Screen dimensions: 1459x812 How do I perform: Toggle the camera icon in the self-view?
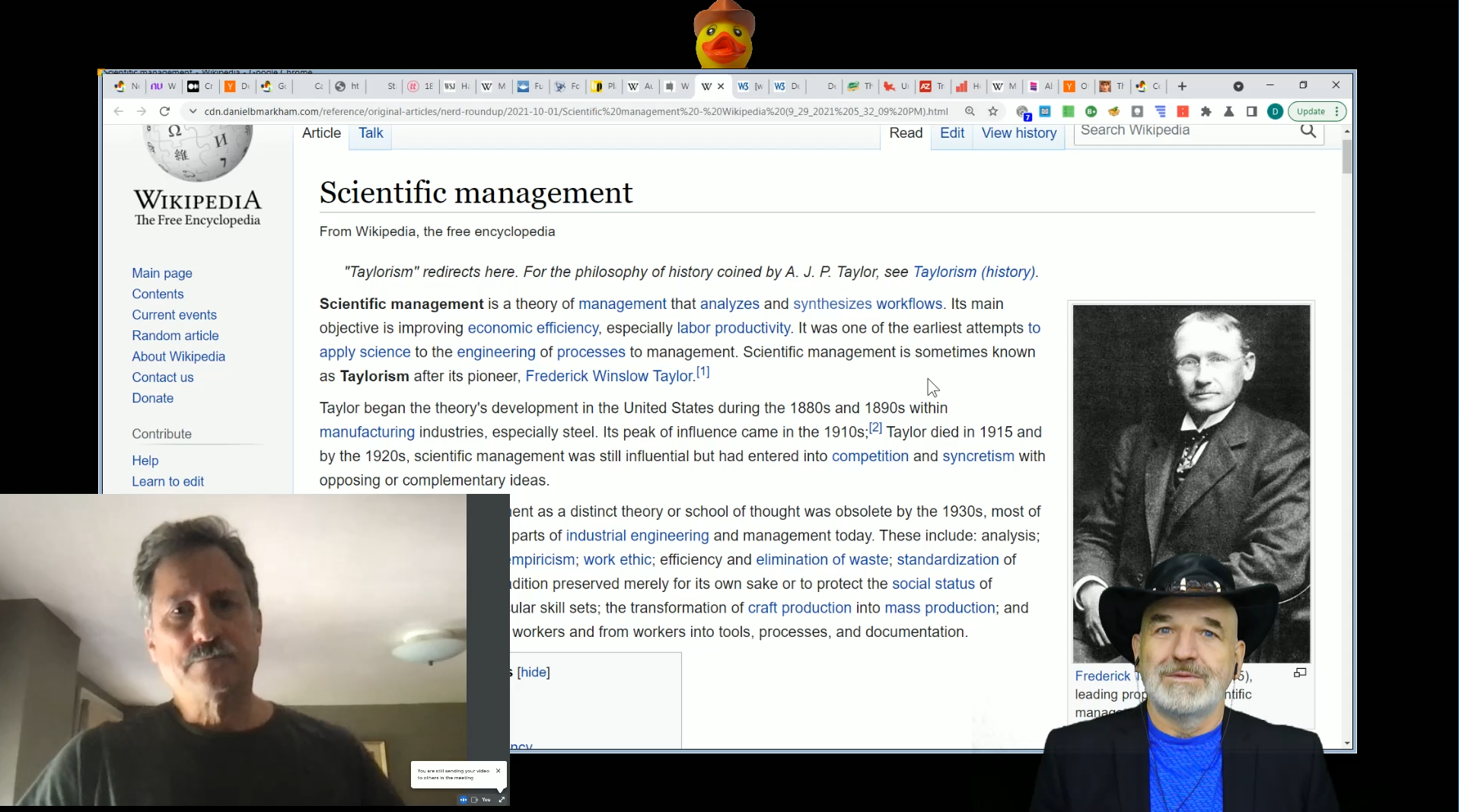coord(474,800)
